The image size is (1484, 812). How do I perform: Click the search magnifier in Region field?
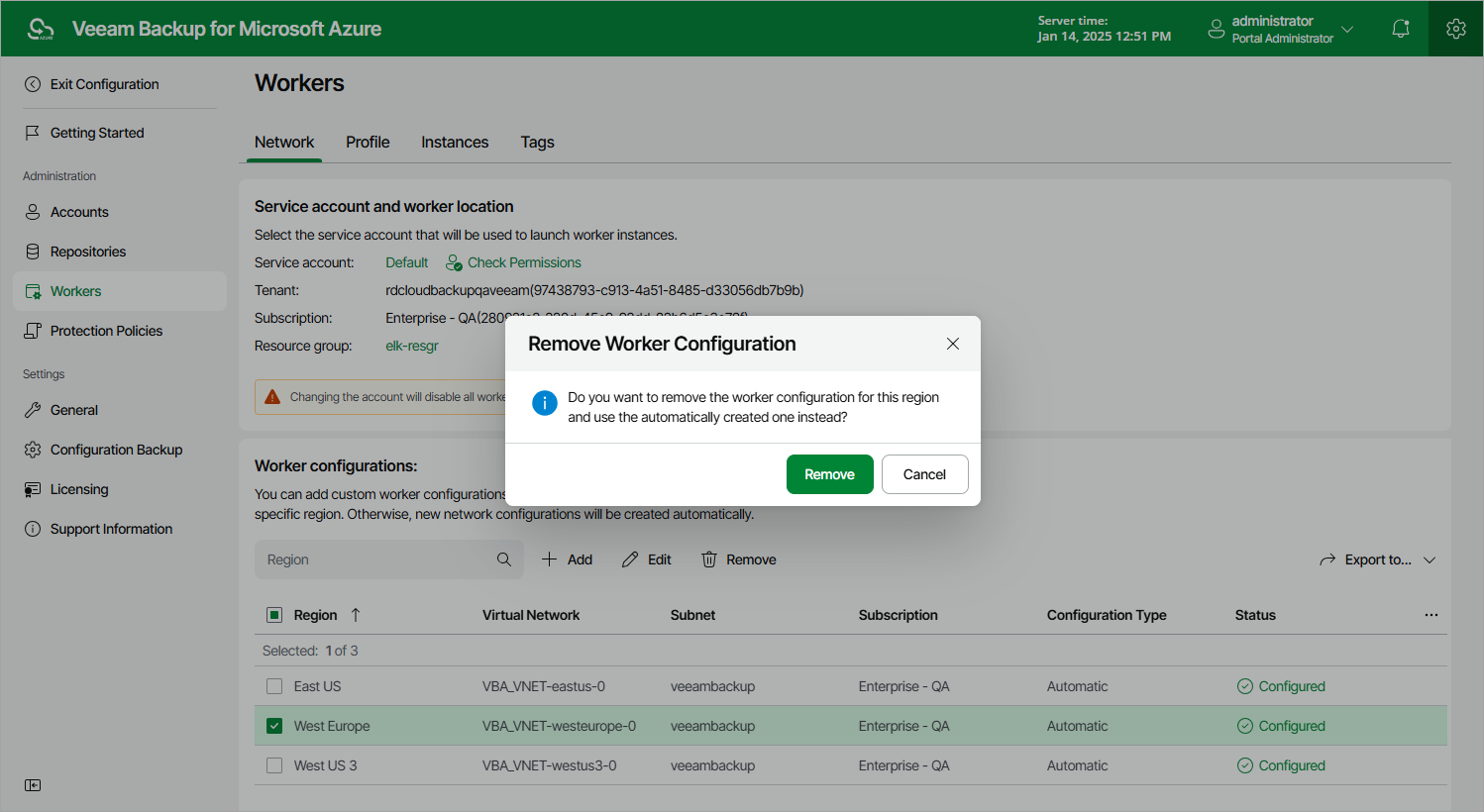click(x=504, y=559)
